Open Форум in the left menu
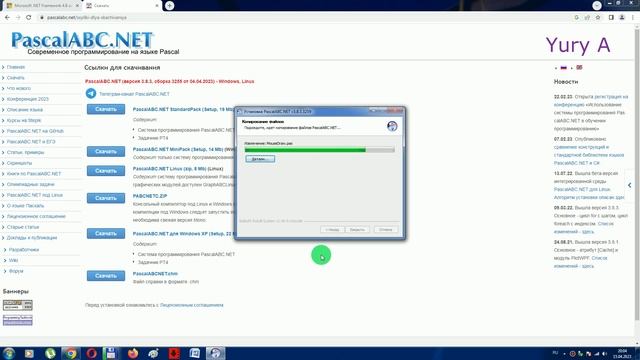 pyautogui.click(x=16, y=271)
